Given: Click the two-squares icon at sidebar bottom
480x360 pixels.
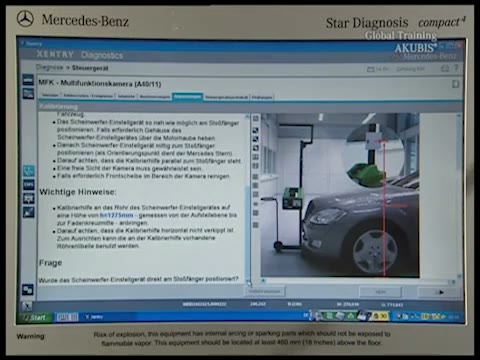Looking at the screenshot, I should click(27, 290).
